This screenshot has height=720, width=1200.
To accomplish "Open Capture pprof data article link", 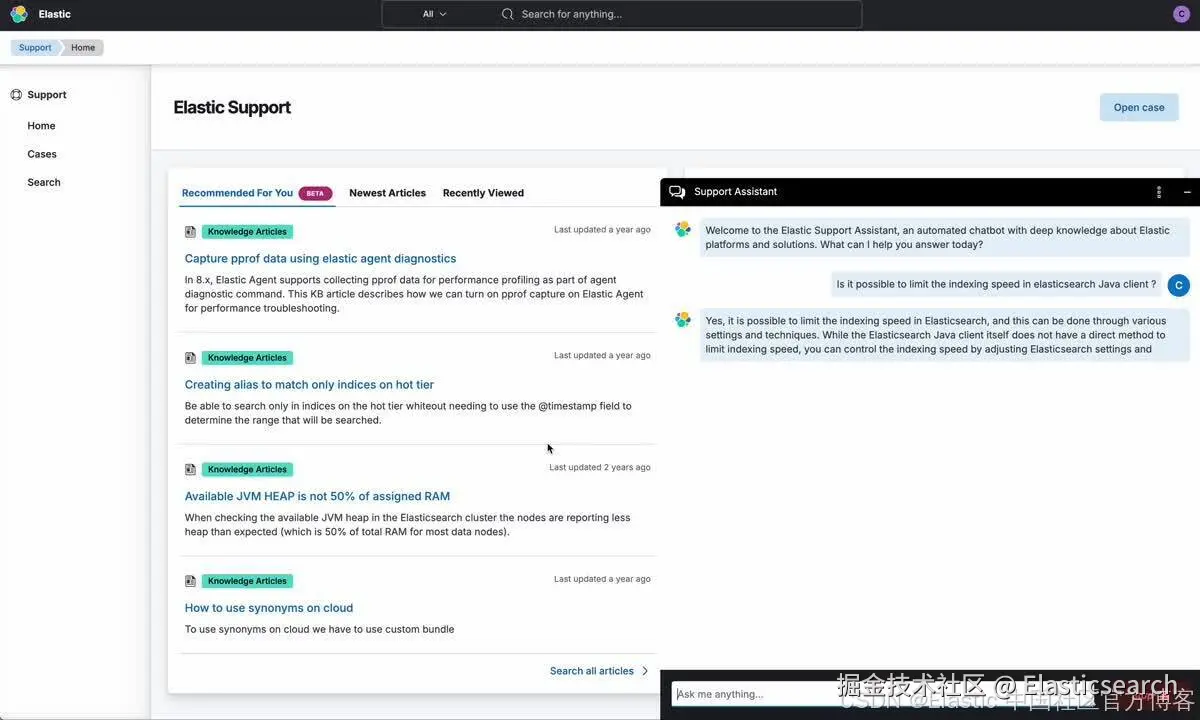I will coord(320,258).
